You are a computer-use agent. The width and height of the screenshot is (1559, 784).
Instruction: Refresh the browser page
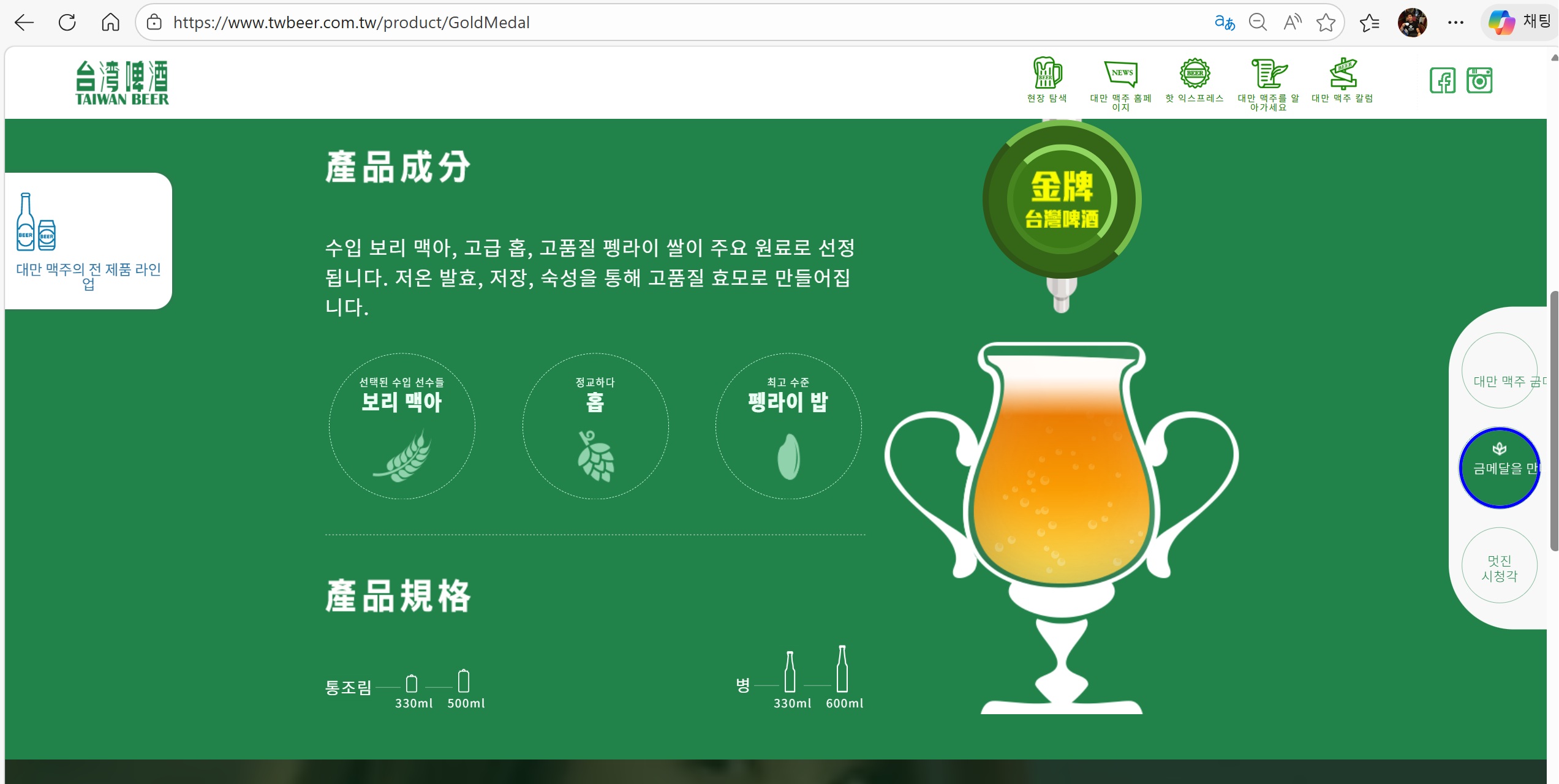click(x=67, y=23)
